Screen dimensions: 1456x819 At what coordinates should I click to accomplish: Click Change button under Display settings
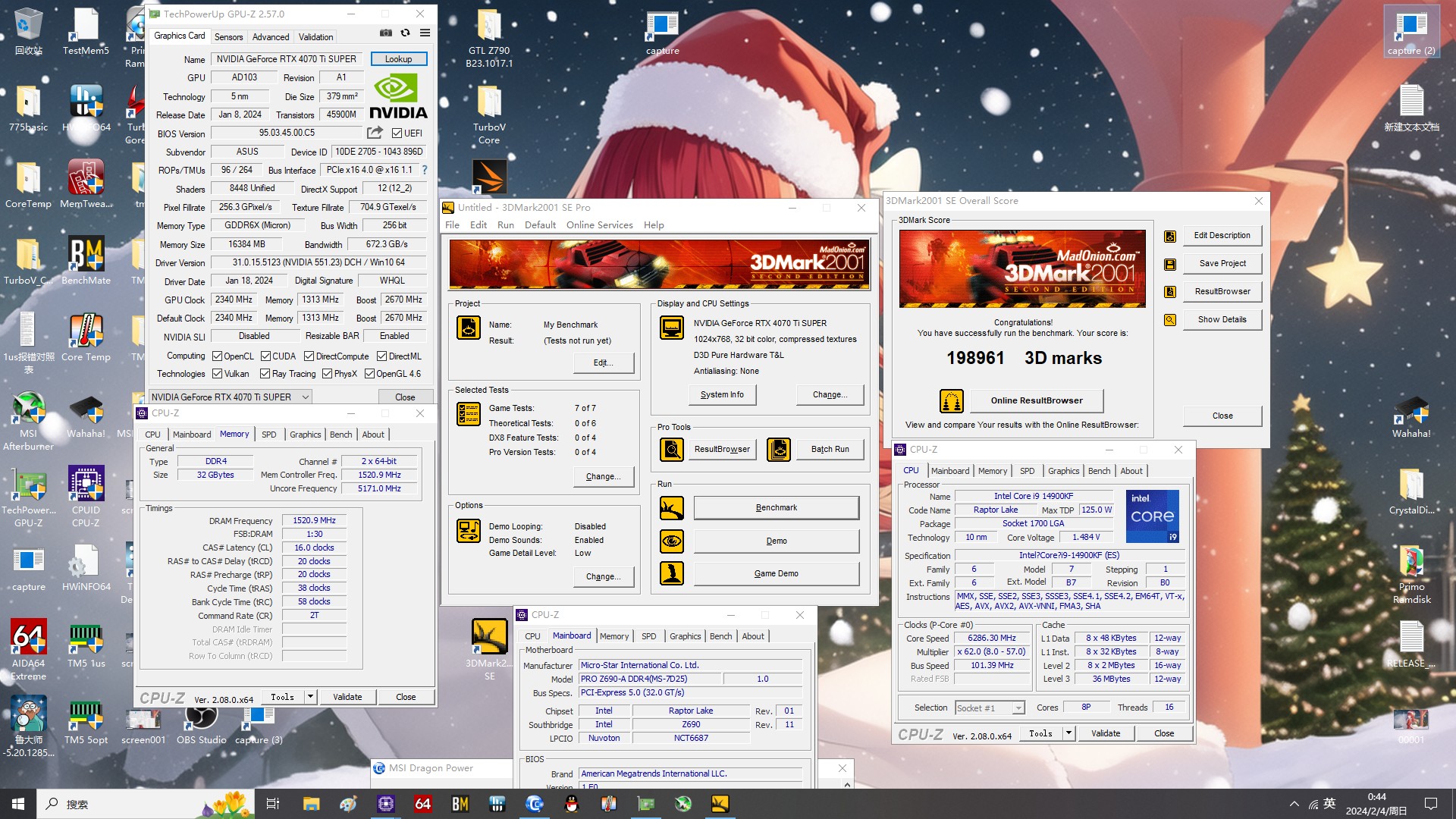click(830, 394)
